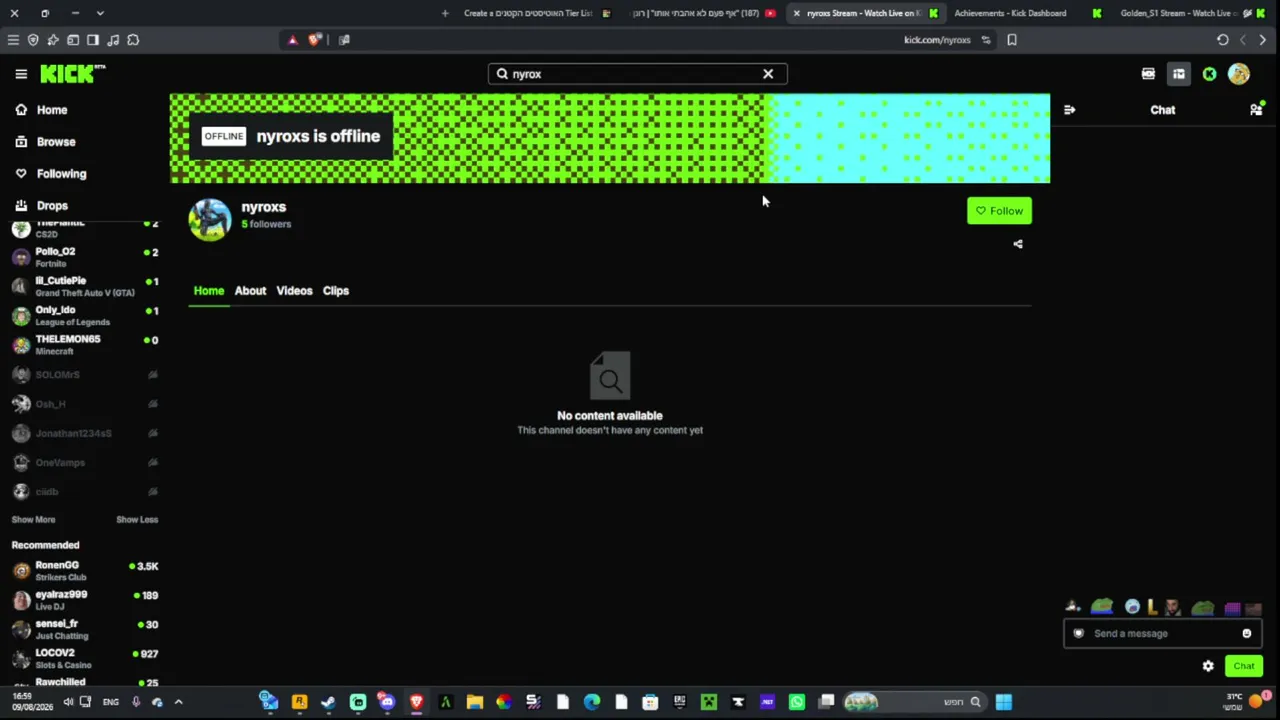Open the user profile avatar menu
The image size is (1280, 720).
click(x=1239, y=74)
